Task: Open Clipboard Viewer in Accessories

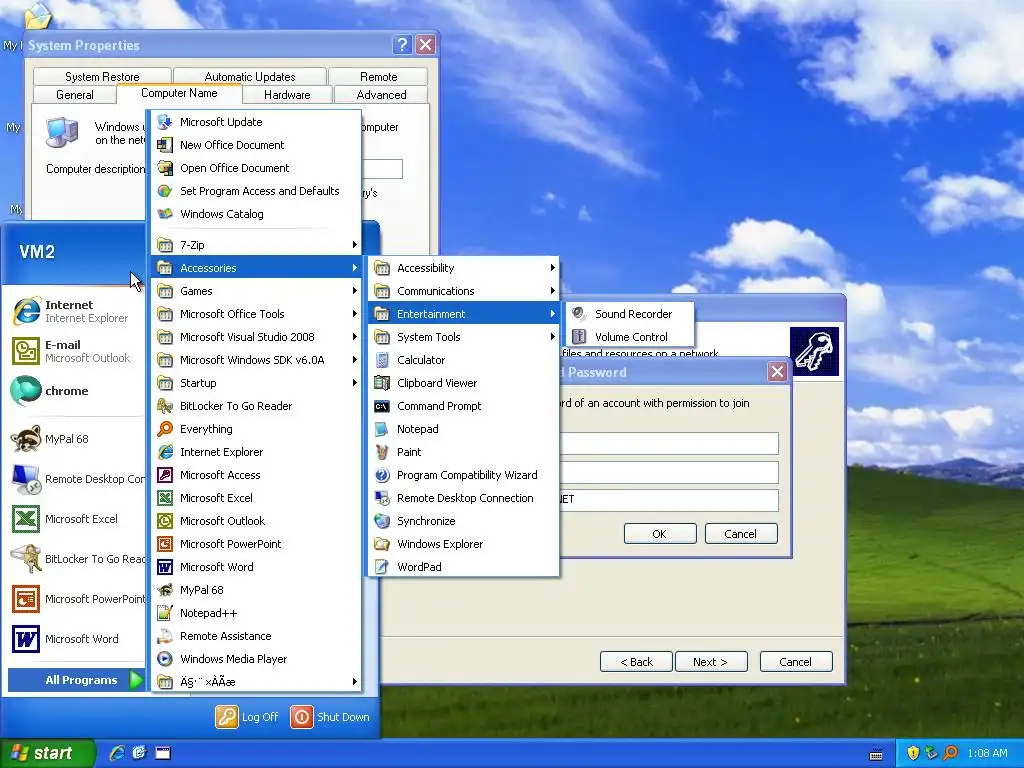Action: 464,383
